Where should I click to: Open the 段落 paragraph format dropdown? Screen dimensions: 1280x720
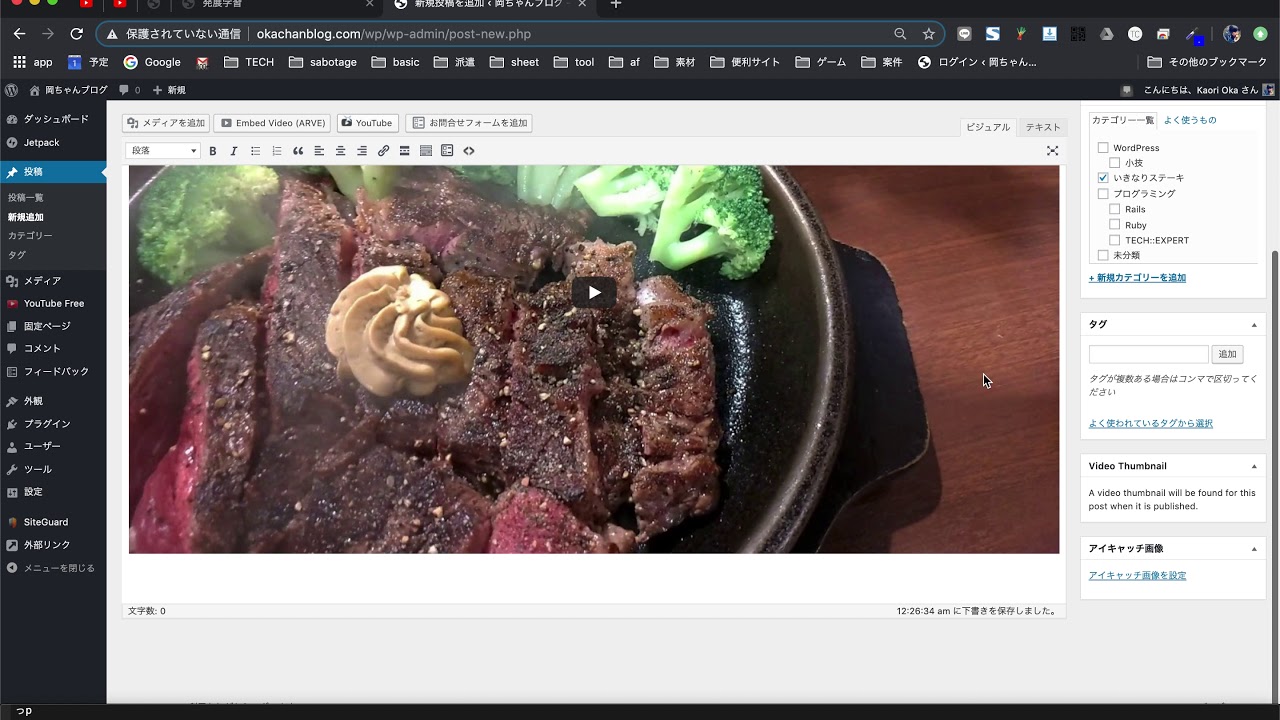click(x=163, y=151)
